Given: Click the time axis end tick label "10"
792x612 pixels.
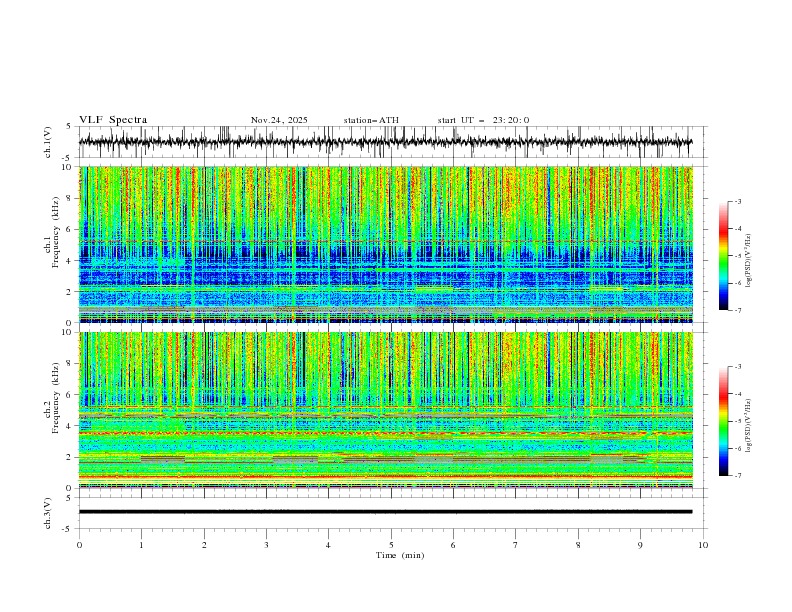Looking at the screenshot, I should click(x=703, y=545).
